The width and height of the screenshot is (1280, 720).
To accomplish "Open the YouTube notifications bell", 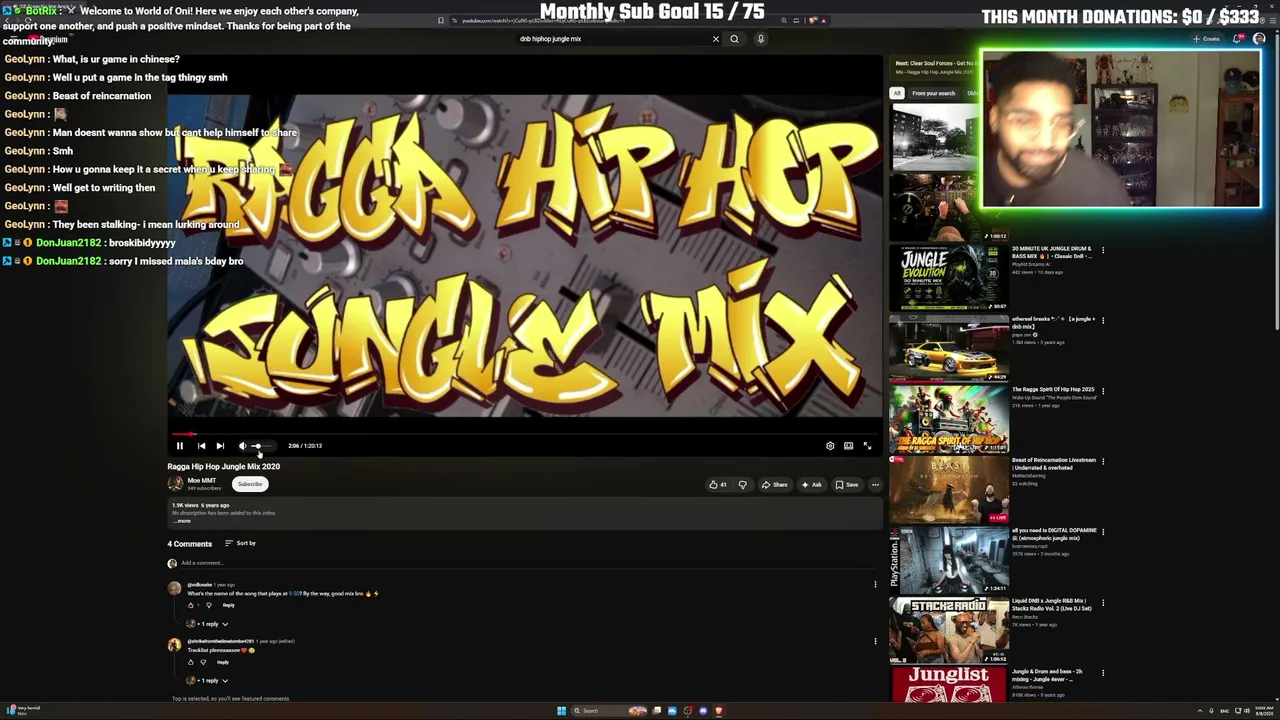I will [x=1238, y=39].
